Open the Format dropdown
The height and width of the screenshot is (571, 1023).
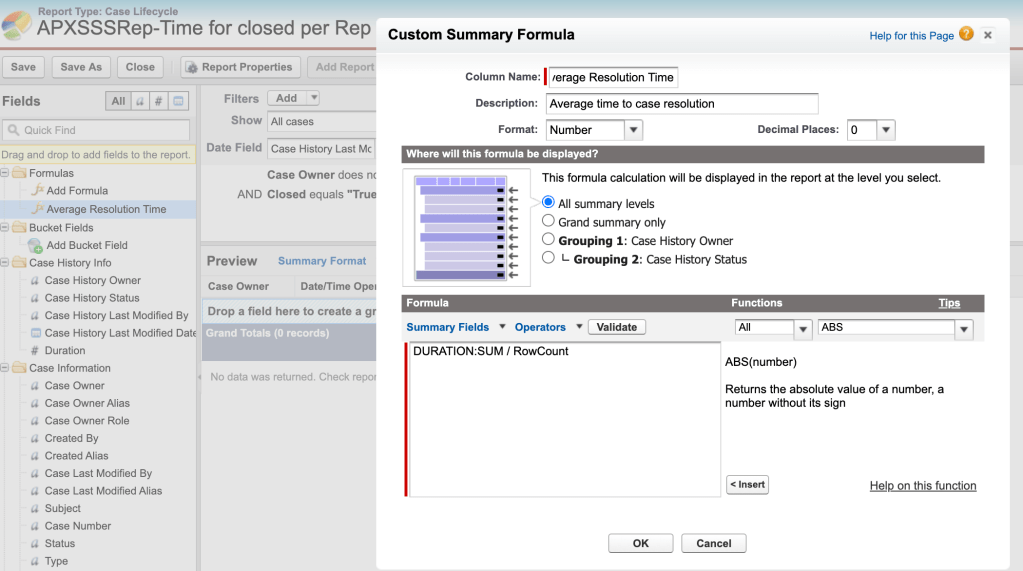click(x=633, y=130)
